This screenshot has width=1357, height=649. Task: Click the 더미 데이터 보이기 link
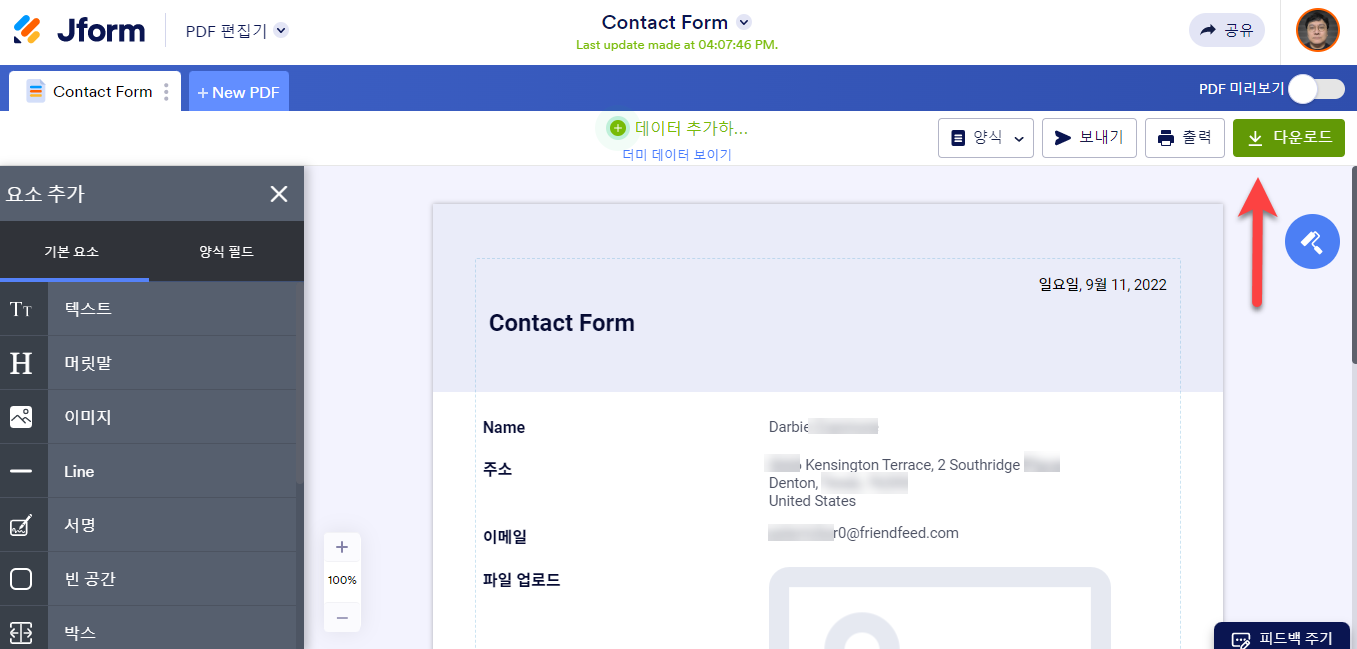tap(677, 155)
